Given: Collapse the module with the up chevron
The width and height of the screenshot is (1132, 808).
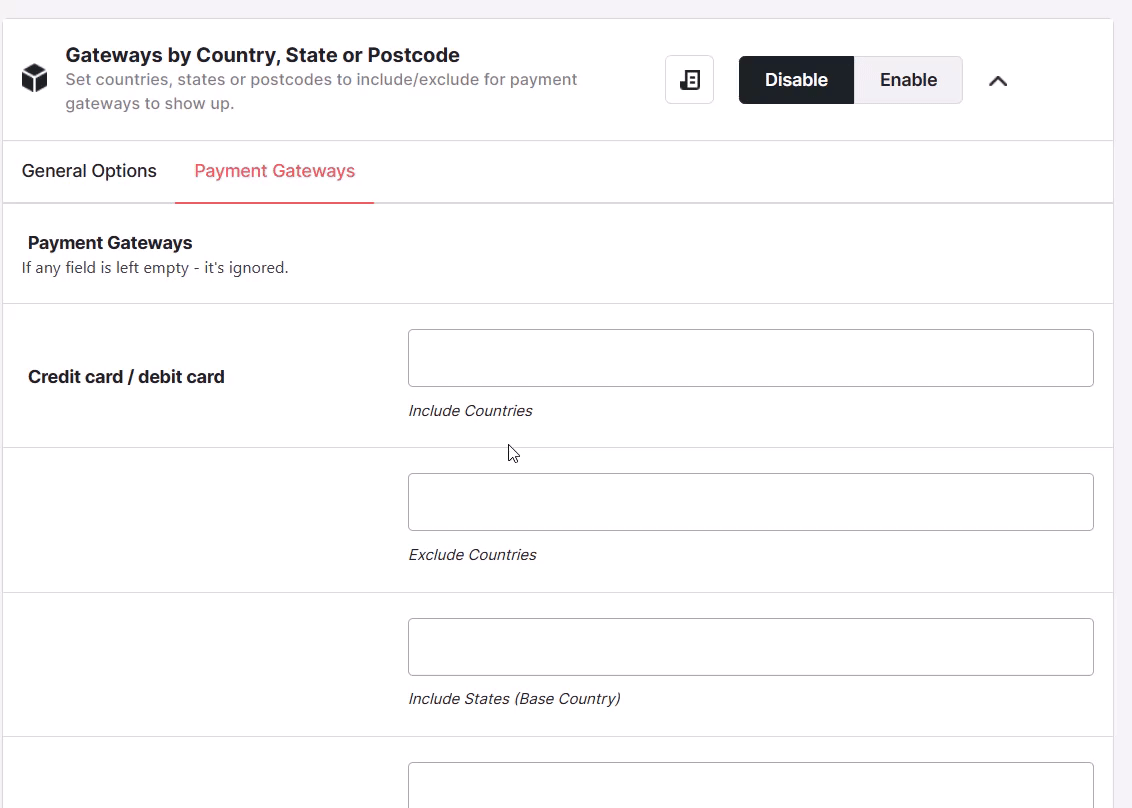Looking at the screenshot, I should click(998, 81).
